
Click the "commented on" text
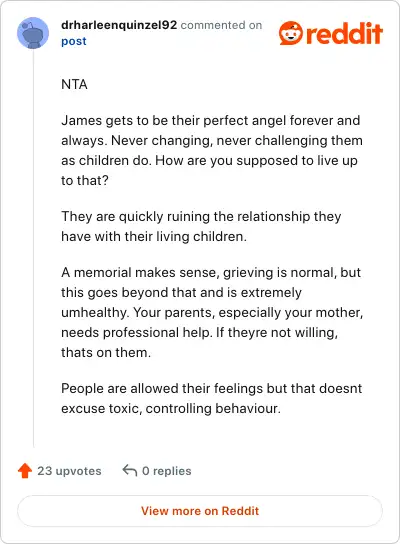[x=221, y=25]
